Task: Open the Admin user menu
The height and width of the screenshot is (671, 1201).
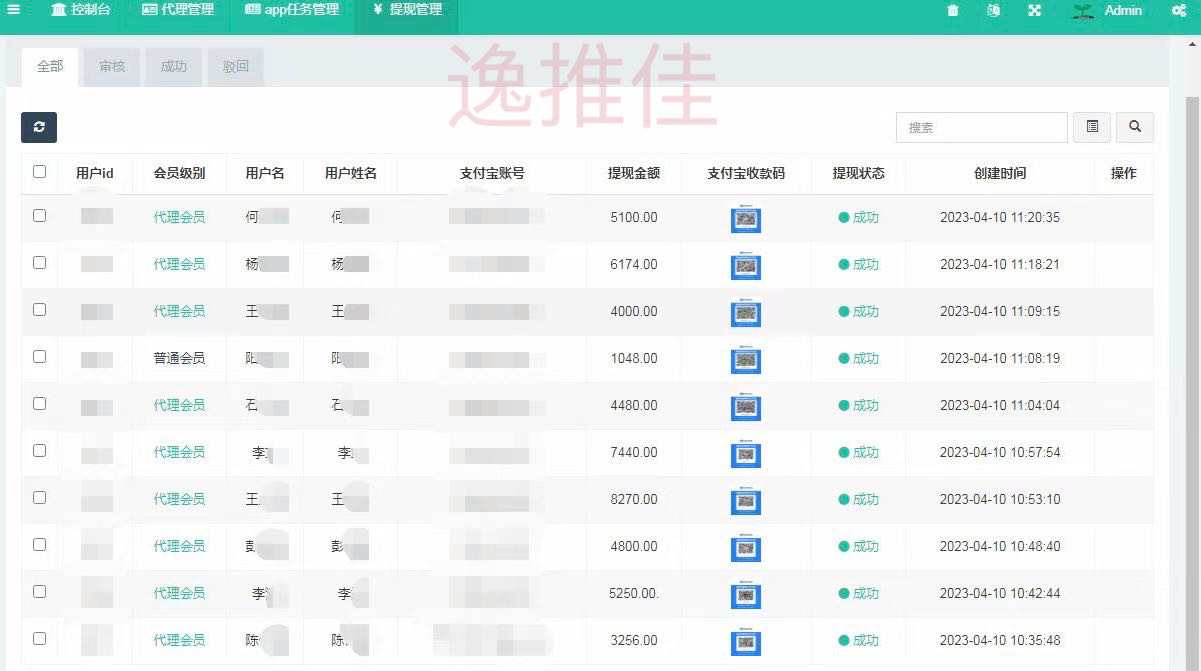Action: pos(1108,11)
